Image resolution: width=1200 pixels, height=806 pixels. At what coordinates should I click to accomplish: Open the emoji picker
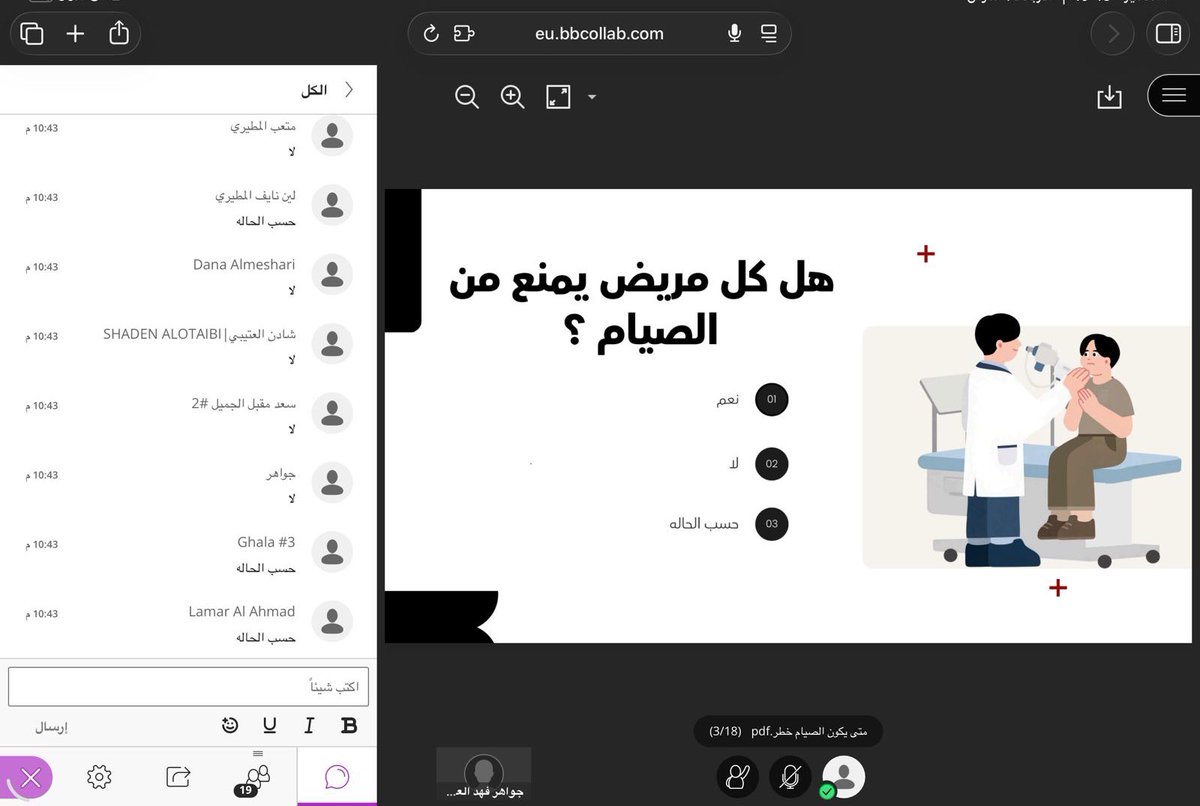click(x=230, y=726)
